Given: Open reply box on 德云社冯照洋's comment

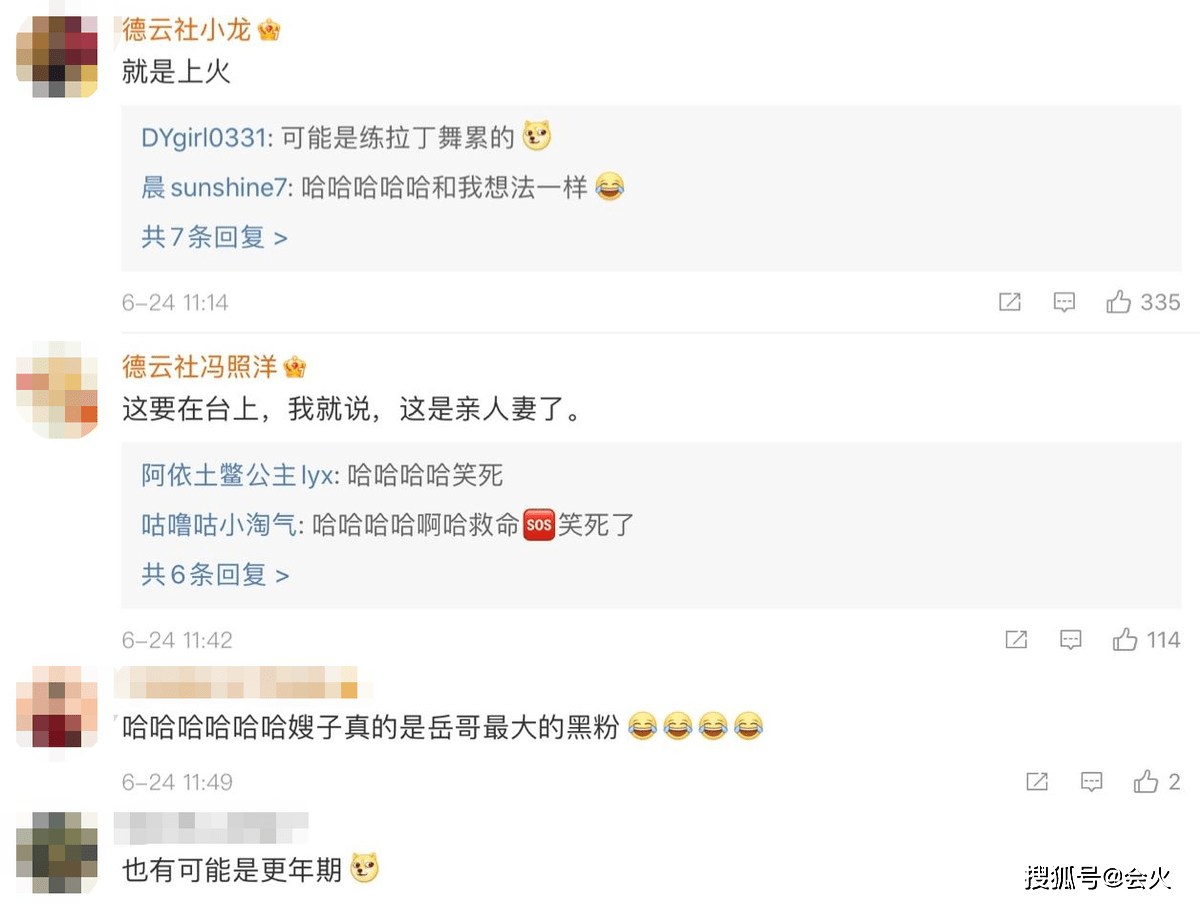Looking at the screenshot, I should tap(1071, 640).
